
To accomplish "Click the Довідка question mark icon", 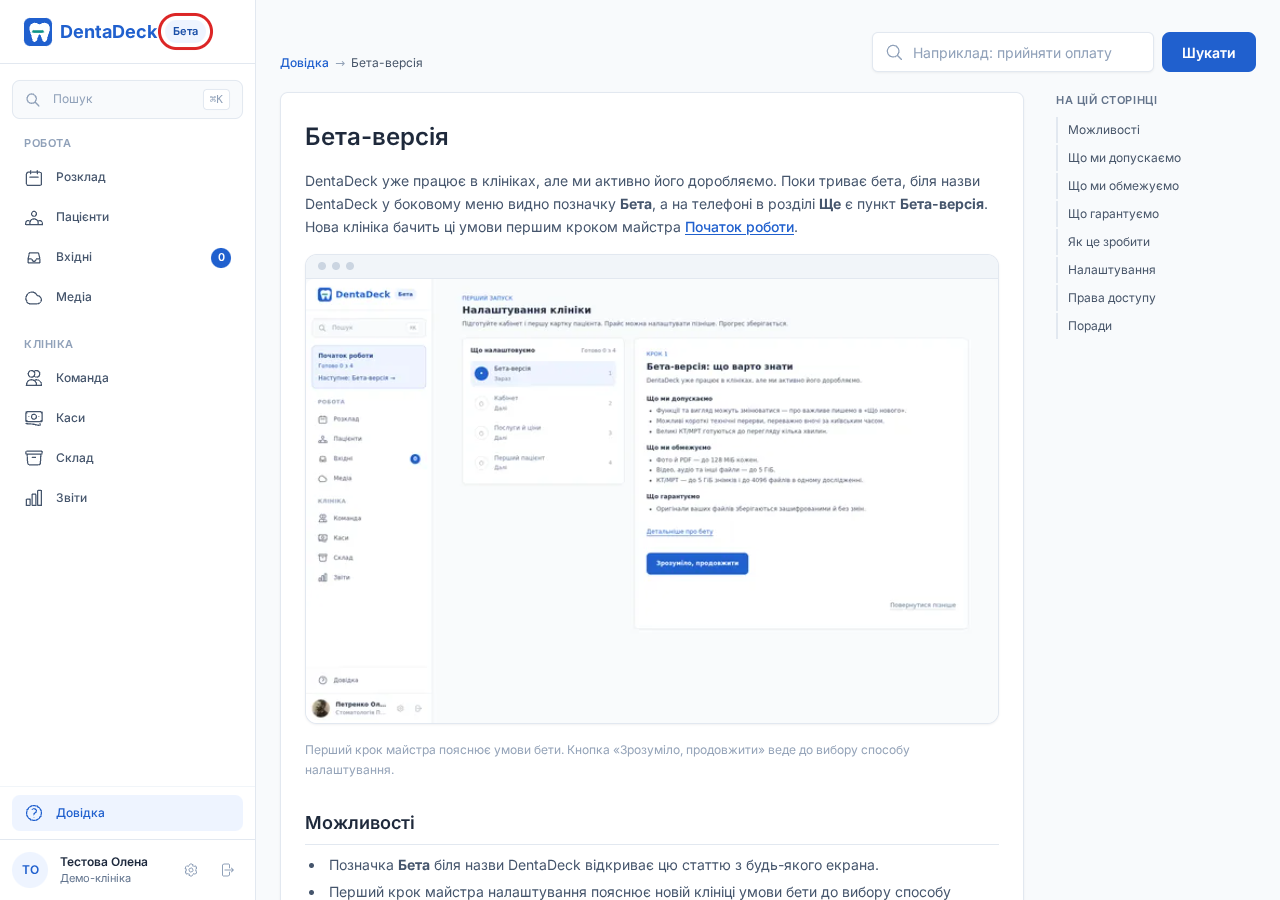I will 34,813.
